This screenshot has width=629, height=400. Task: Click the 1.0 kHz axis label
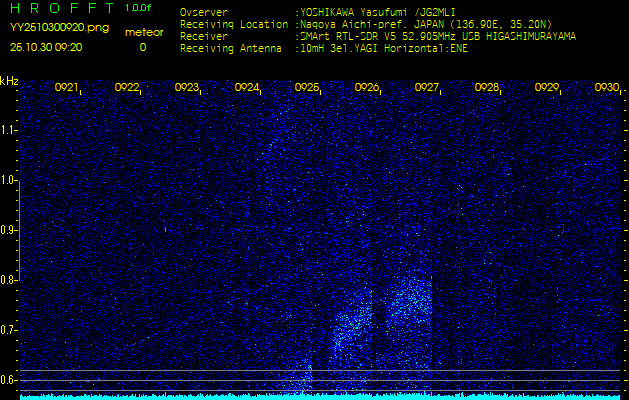[8, 180]
